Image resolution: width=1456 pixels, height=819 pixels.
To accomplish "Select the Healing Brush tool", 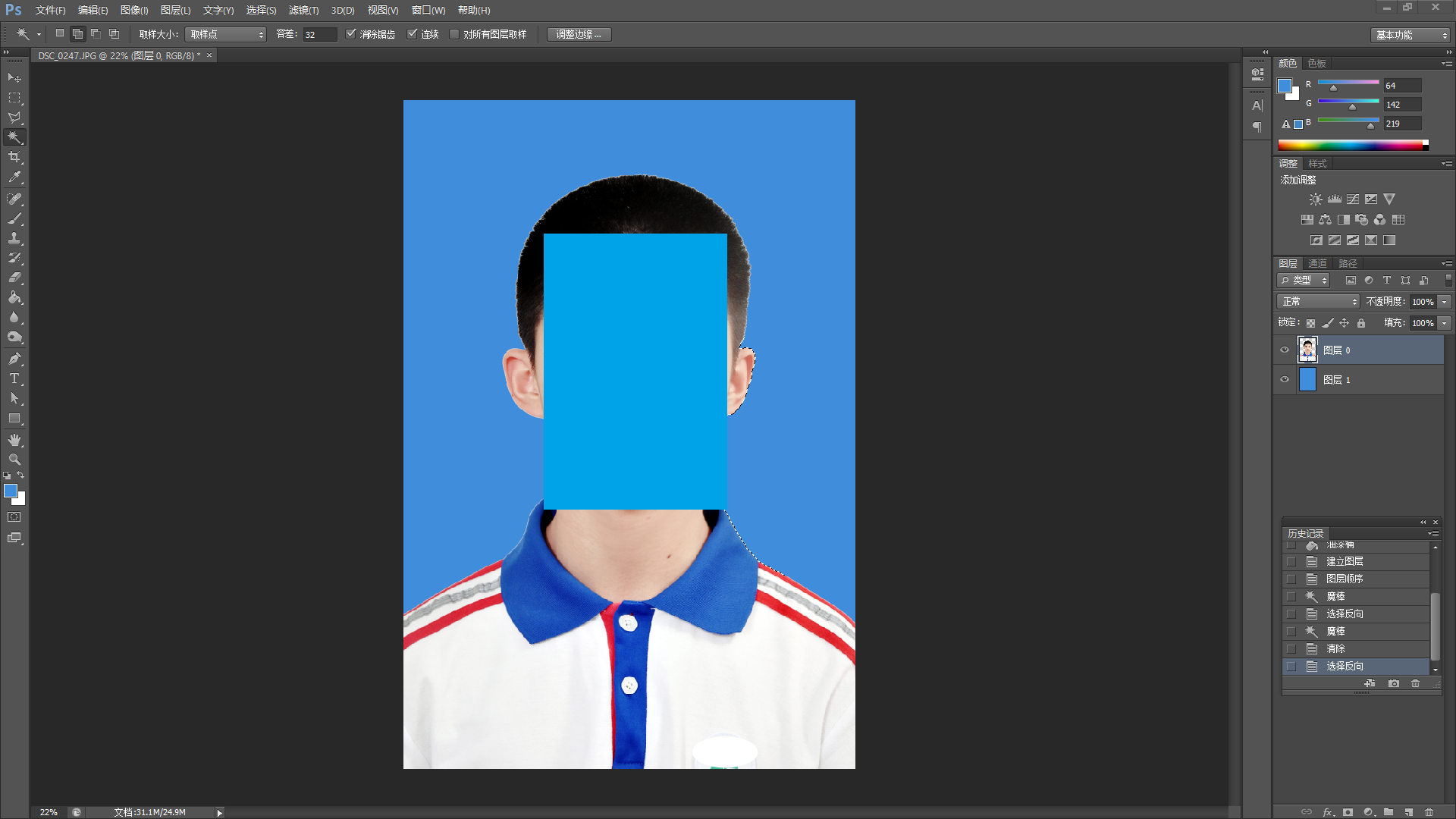I will coord(14,199).
